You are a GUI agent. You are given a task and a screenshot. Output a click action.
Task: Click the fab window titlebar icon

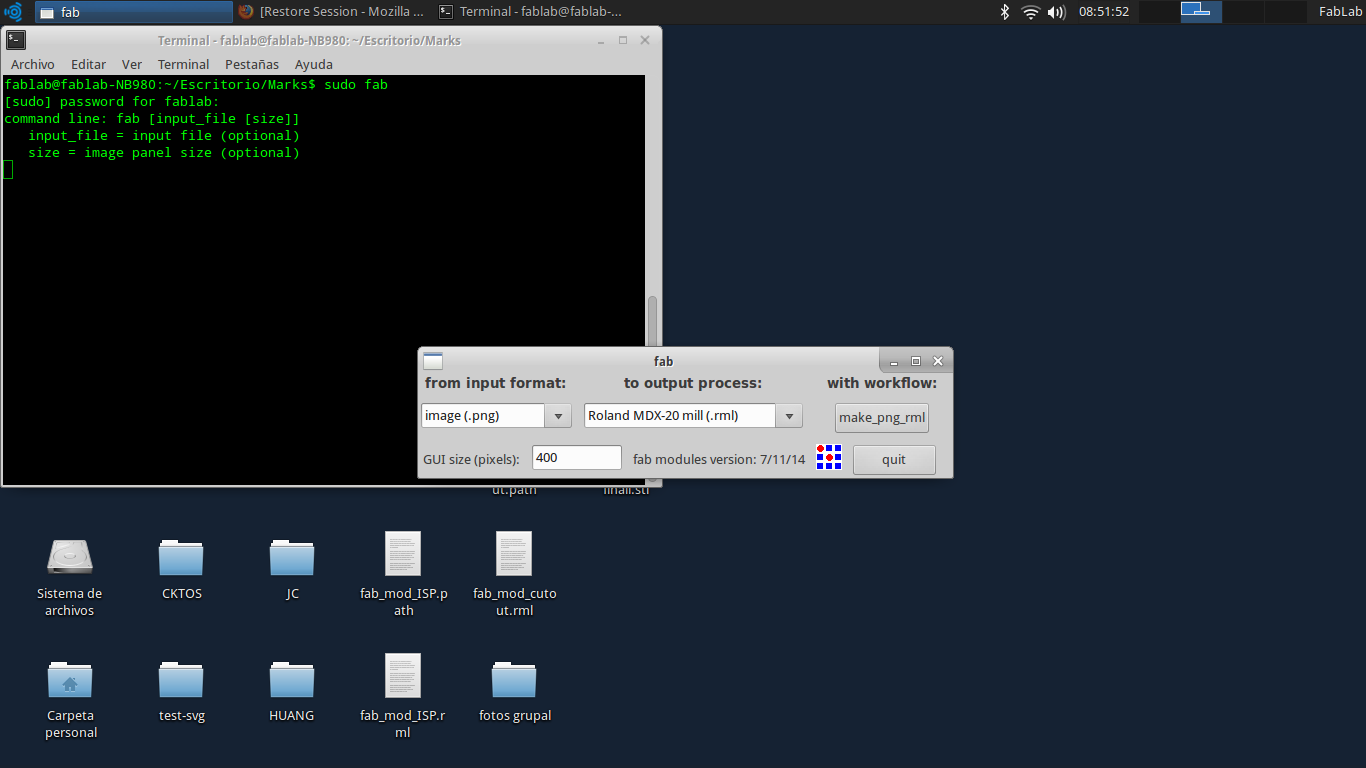pos(433,361)
